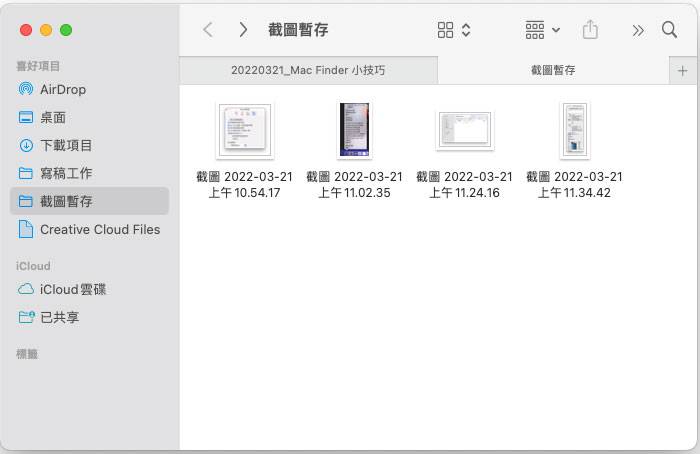
Task: Switch to the 20220321_Mac Finder 小技巧 tab
Action: coord(308,70)
